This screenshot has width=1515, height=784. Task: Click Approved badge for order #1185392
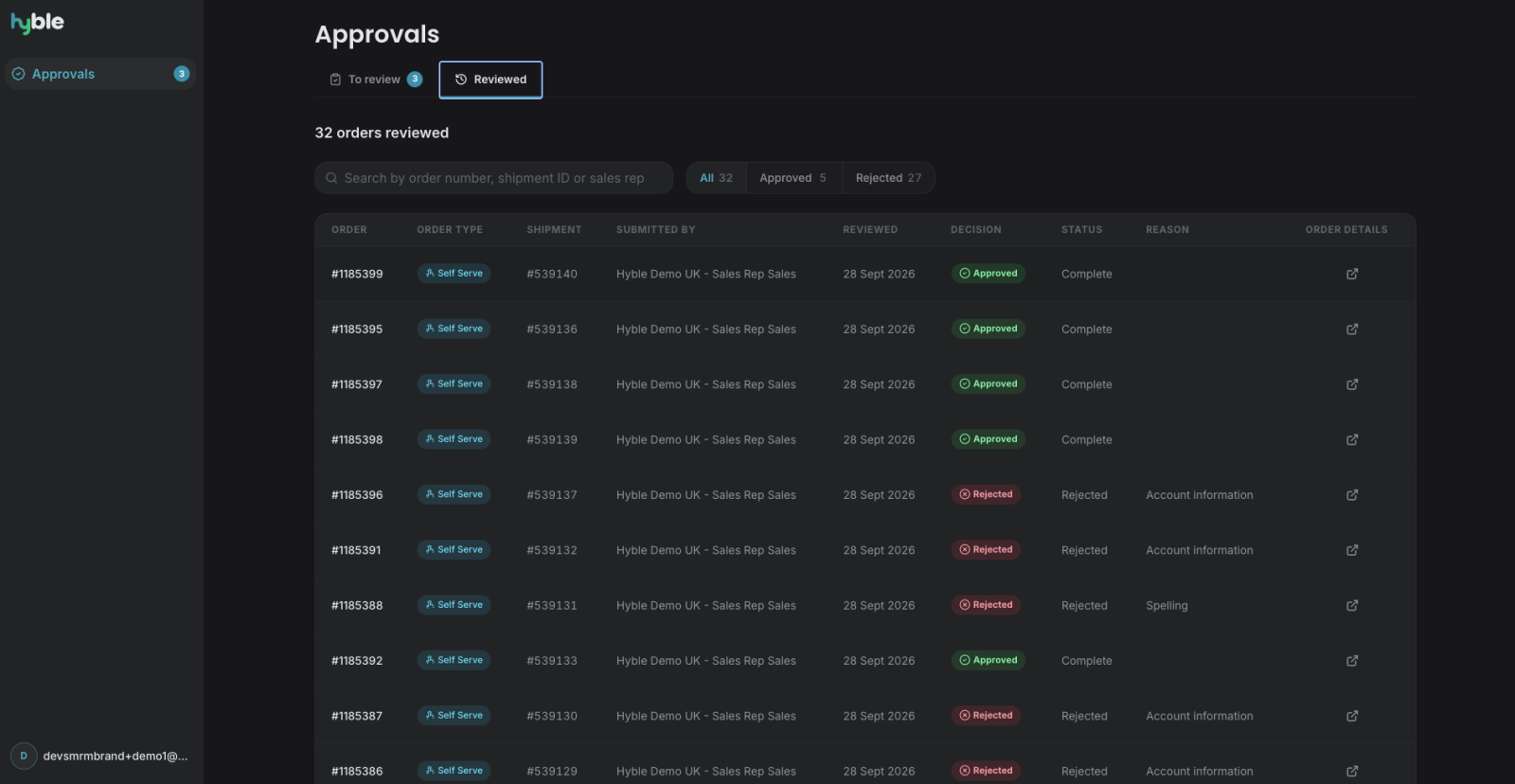click(x=988, y=660)
